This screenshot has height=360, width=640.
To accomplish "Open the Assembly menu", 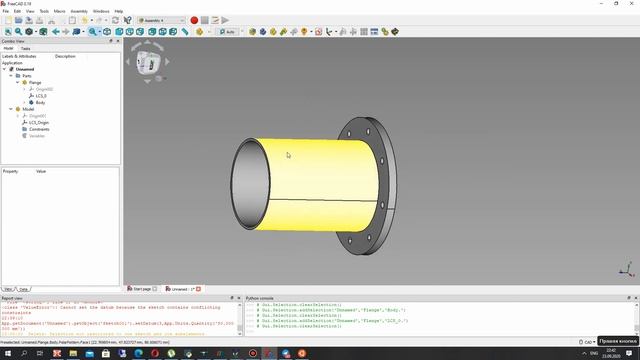I will pos(79,11).
